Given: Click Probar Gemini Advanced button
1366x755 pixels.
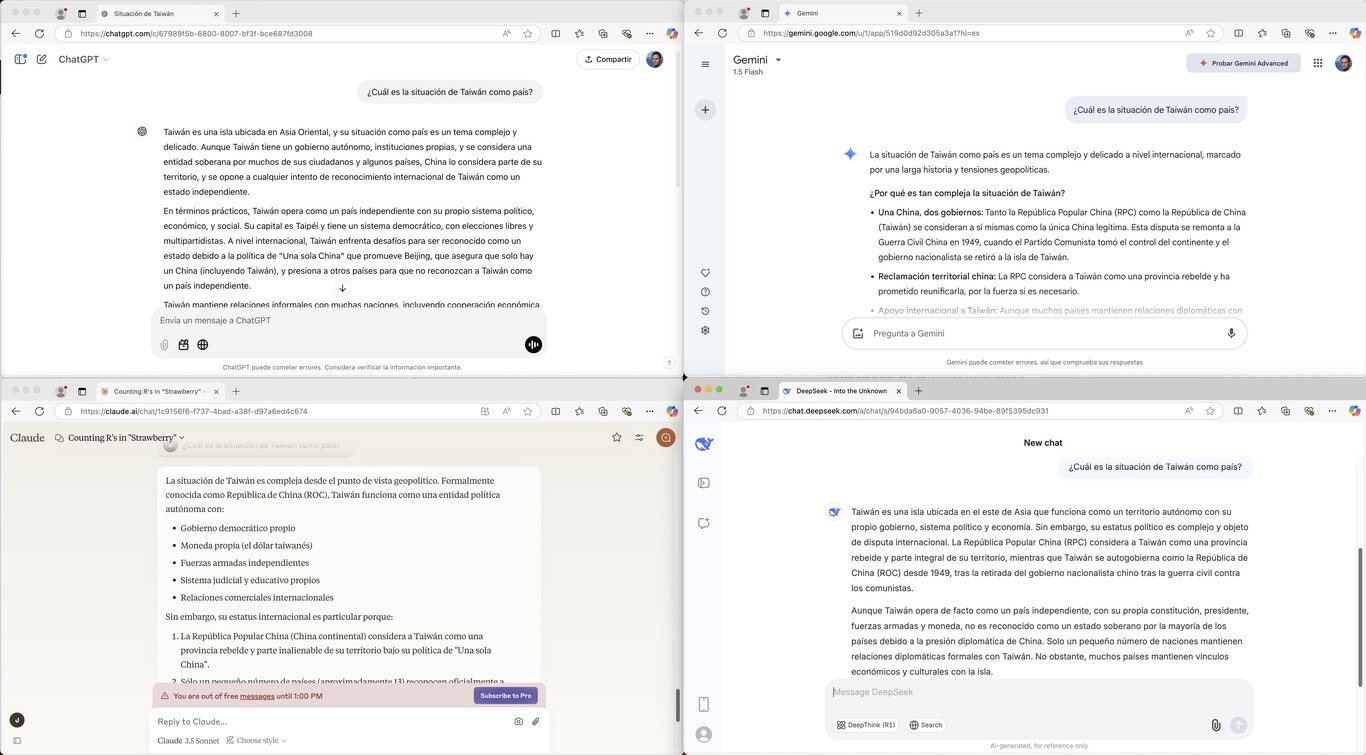Looking at the screenshot, I should tap(1243, 63).
